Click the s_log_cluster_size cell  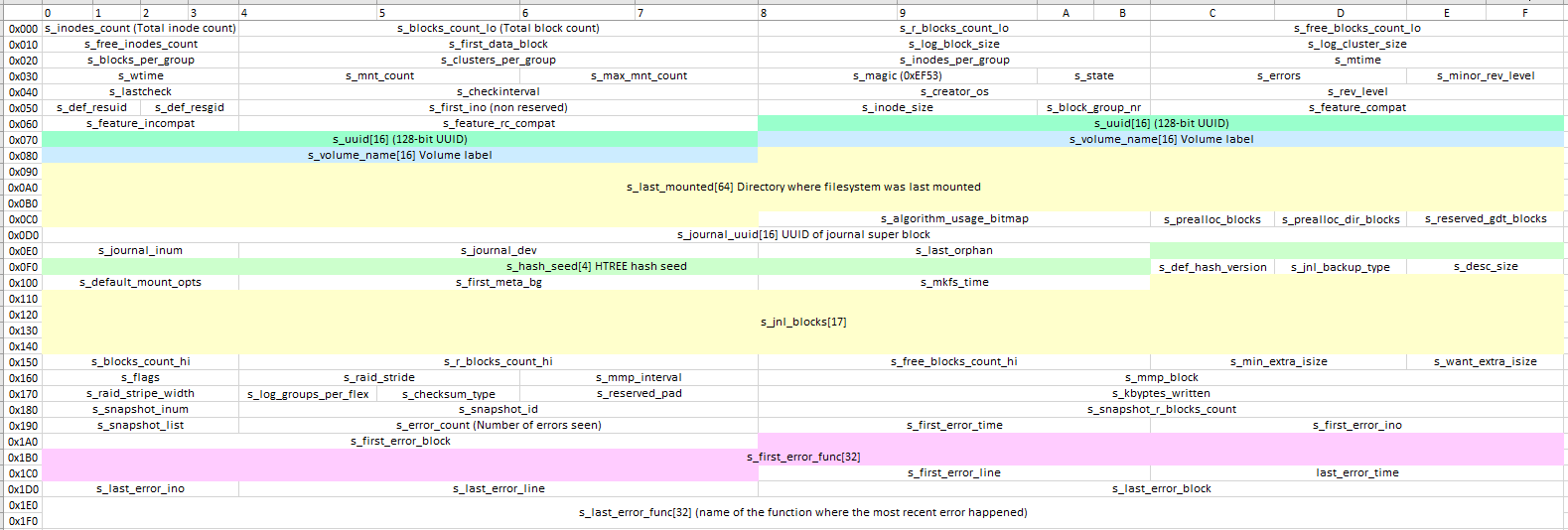tap(1356, 44)
